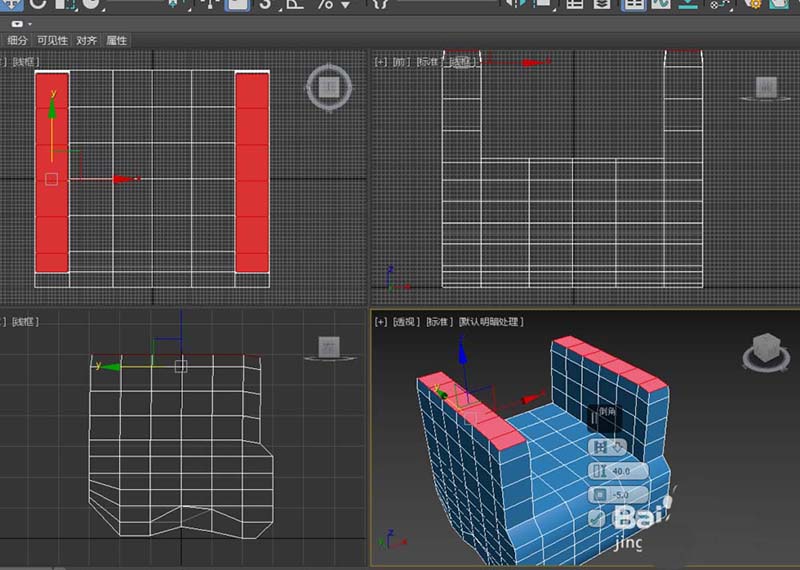Open the 属性 ribbon tab

[x=116, y=40]
